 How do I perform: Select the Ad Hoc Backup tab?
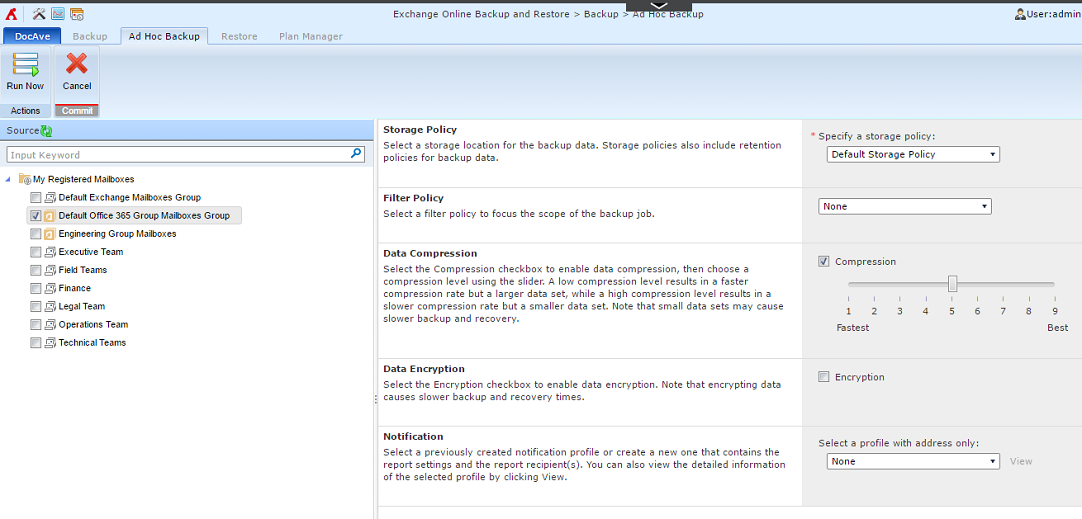click(x=164, y=37)
